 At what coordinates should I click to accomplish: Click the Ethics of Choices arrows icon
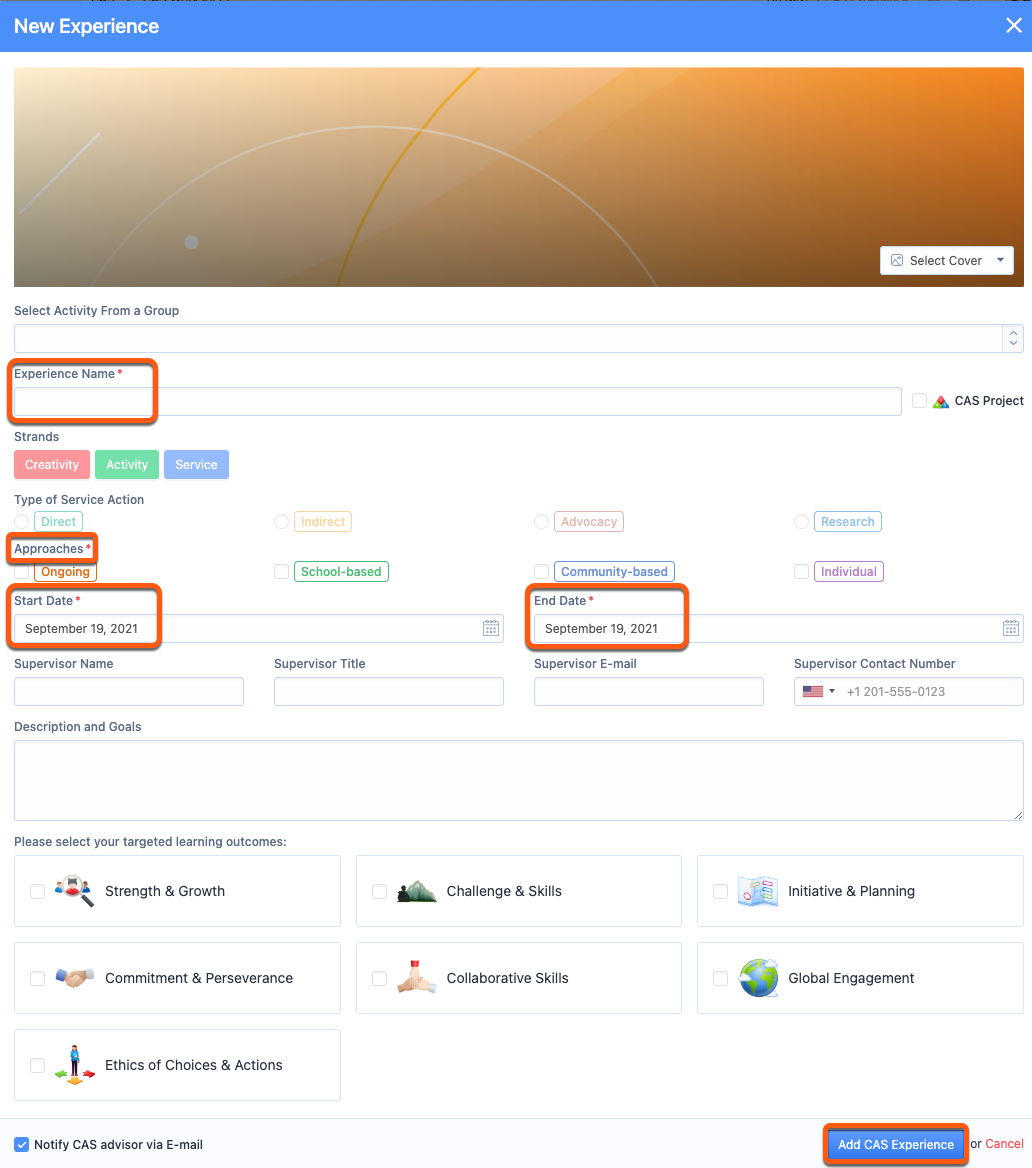(75, 1065)
